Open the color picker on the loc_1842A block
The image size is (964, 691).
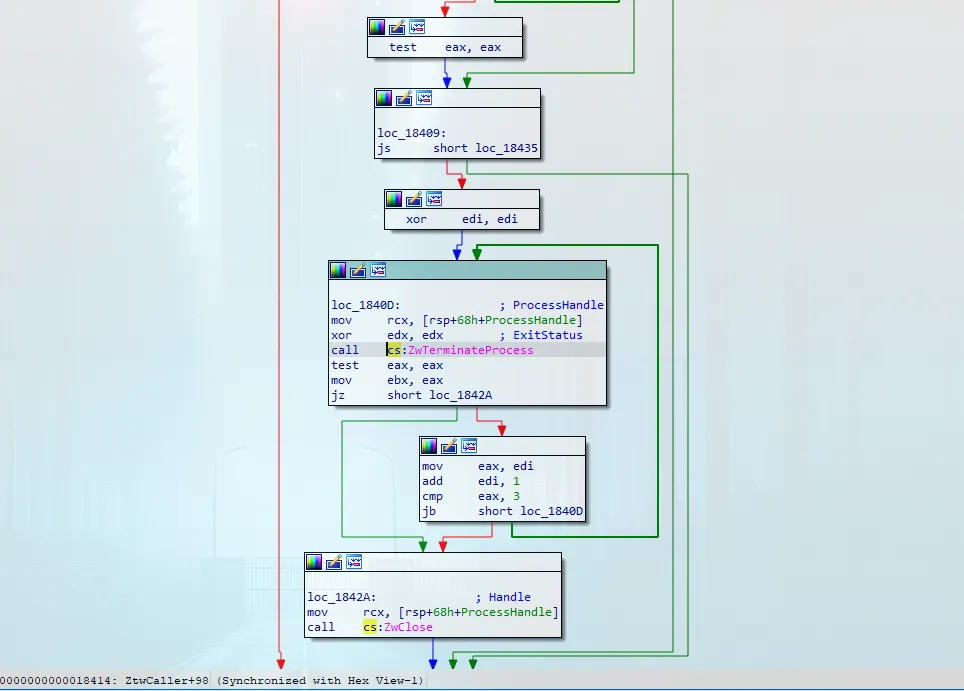(x=314, y=562)
